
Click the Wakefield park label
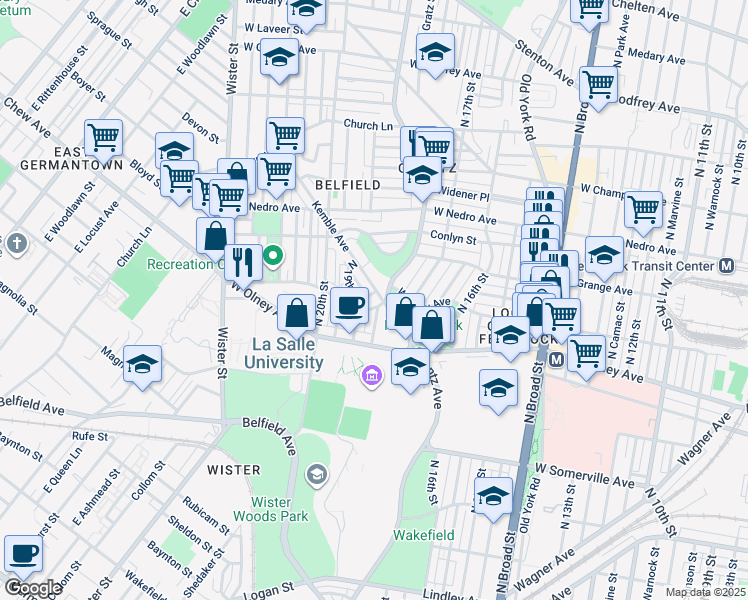click(x=424, y=535)
